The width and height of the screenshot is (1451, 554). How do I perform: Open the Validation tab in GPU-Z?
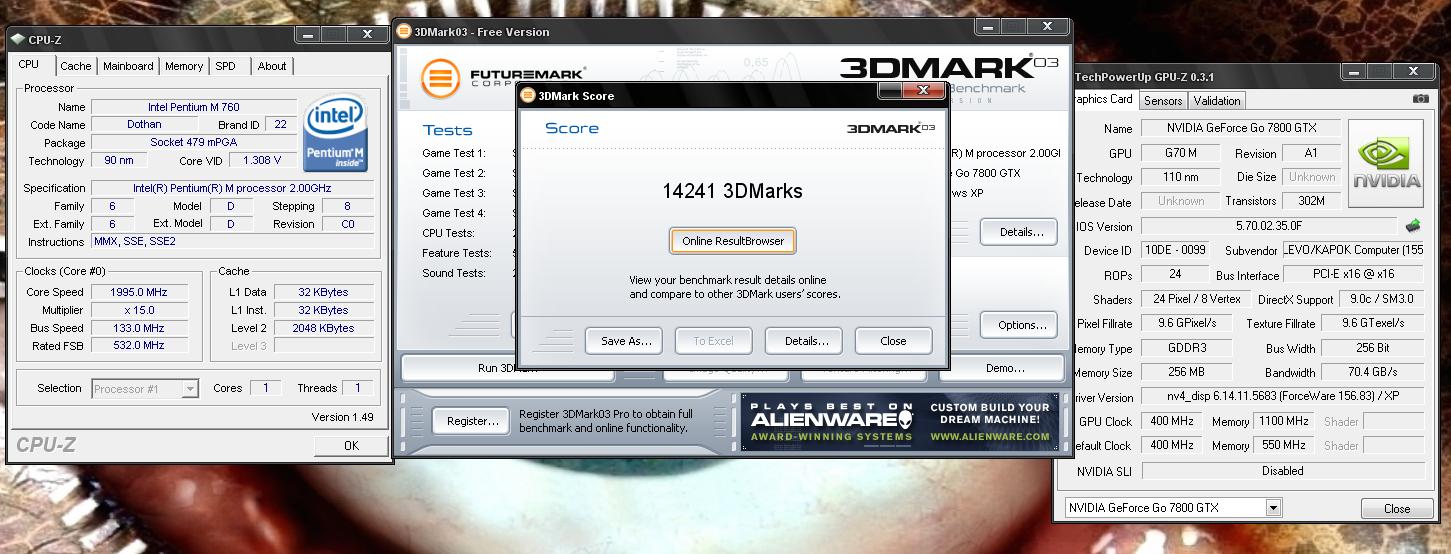tap(1217, 101)
